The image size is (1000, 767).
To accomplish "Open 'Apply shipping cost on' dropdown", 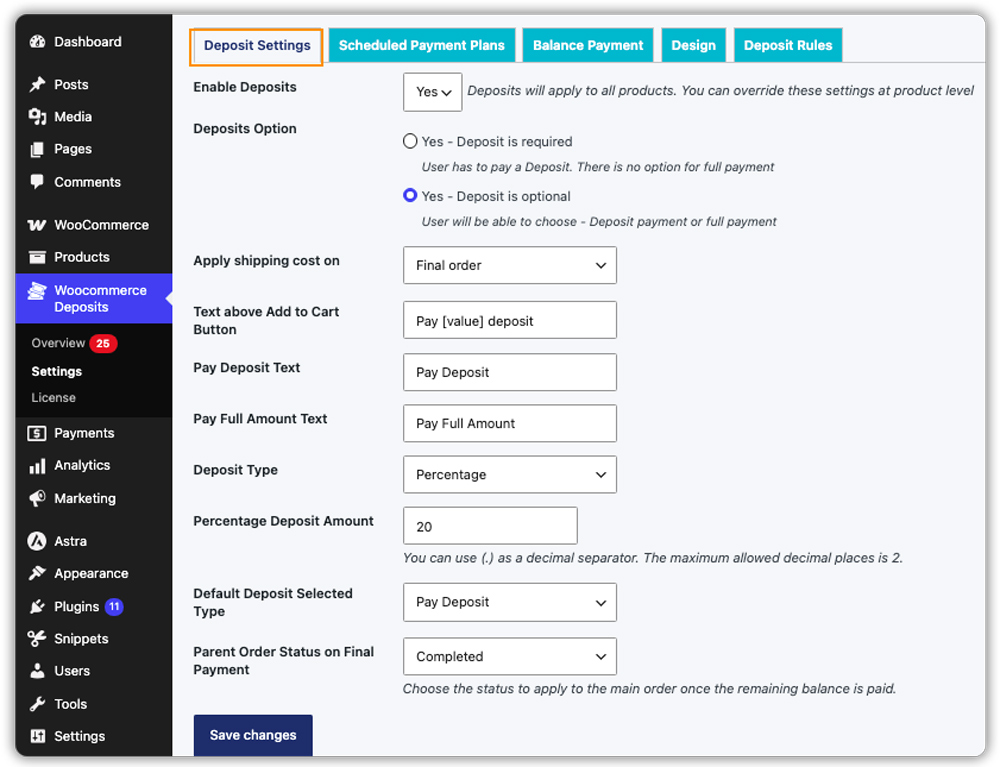I will (510, 265).
